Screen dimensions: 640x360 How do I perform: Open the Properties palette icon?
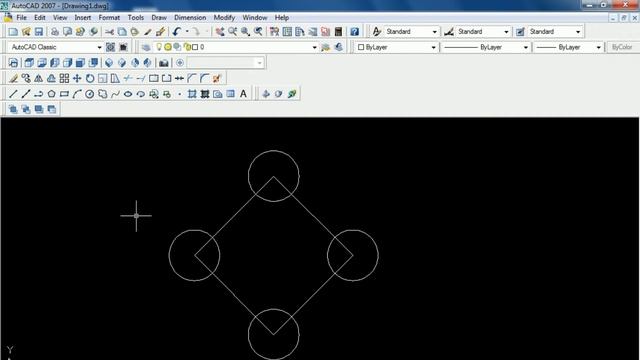[274, 32]
